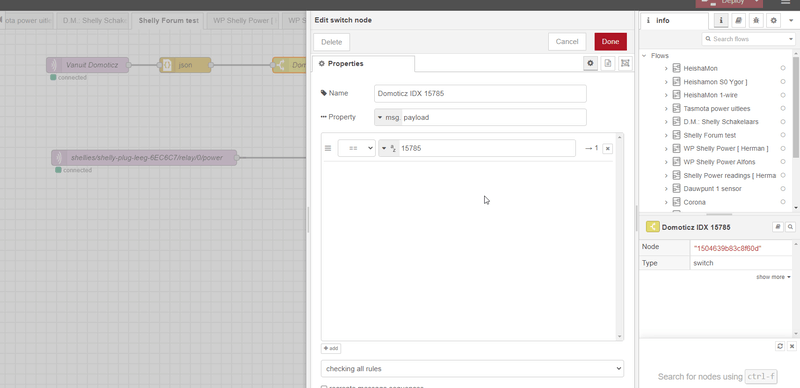Edit the rule value 15785 field
Image resolution: width=800 pixels, height=388 pixels.
point(487,148)
